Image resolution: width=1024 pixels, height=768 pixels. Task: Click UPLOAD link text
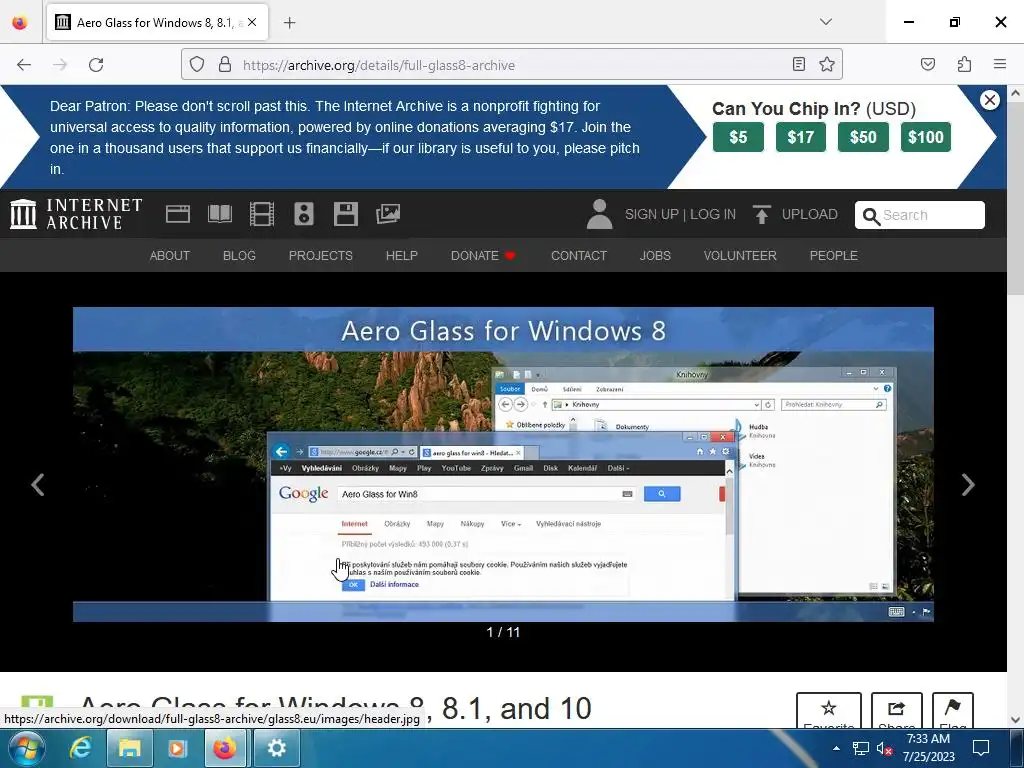point(809,214)
